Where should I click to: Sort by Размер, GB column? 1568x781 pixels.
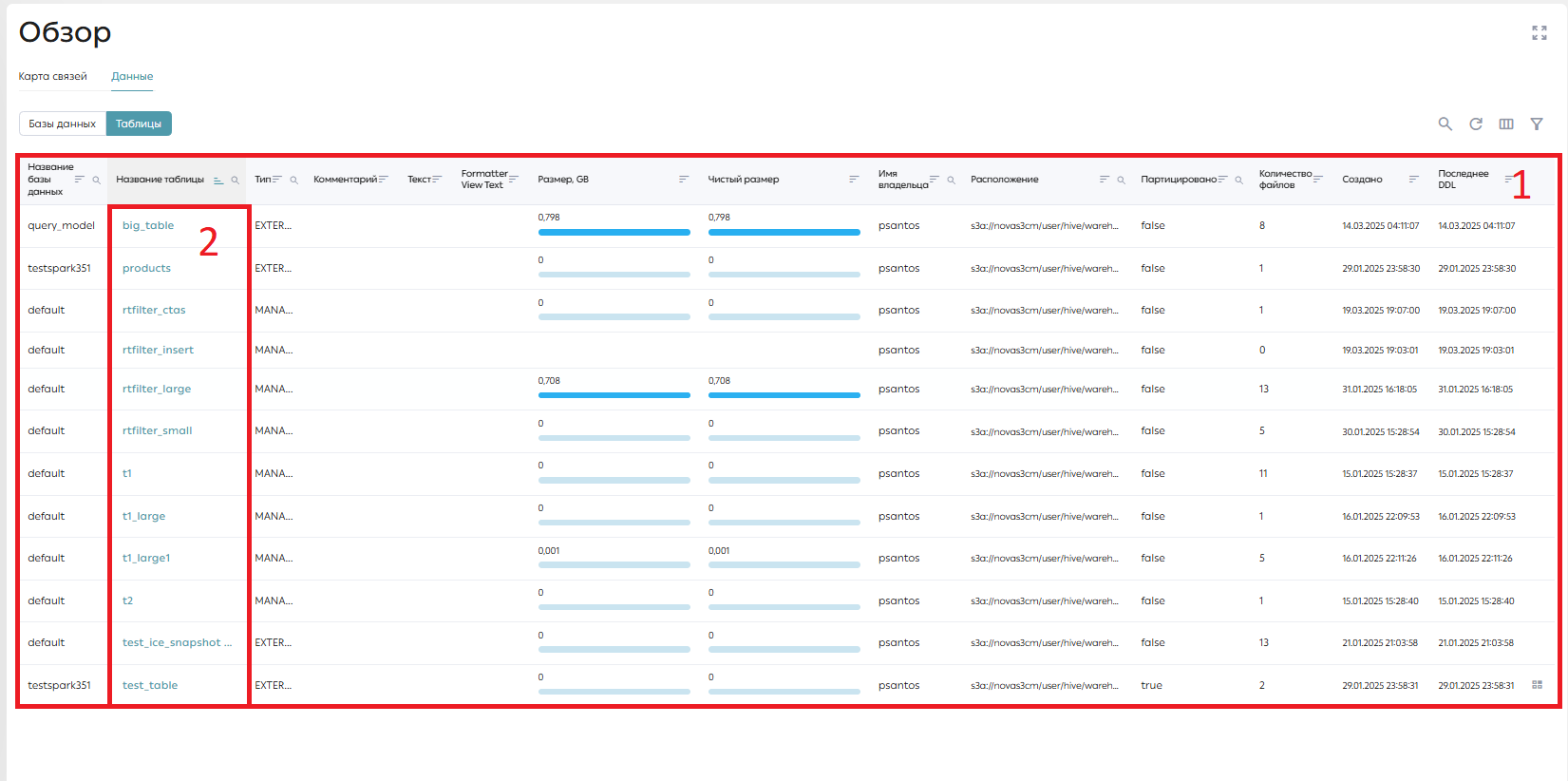coord(684,180)
